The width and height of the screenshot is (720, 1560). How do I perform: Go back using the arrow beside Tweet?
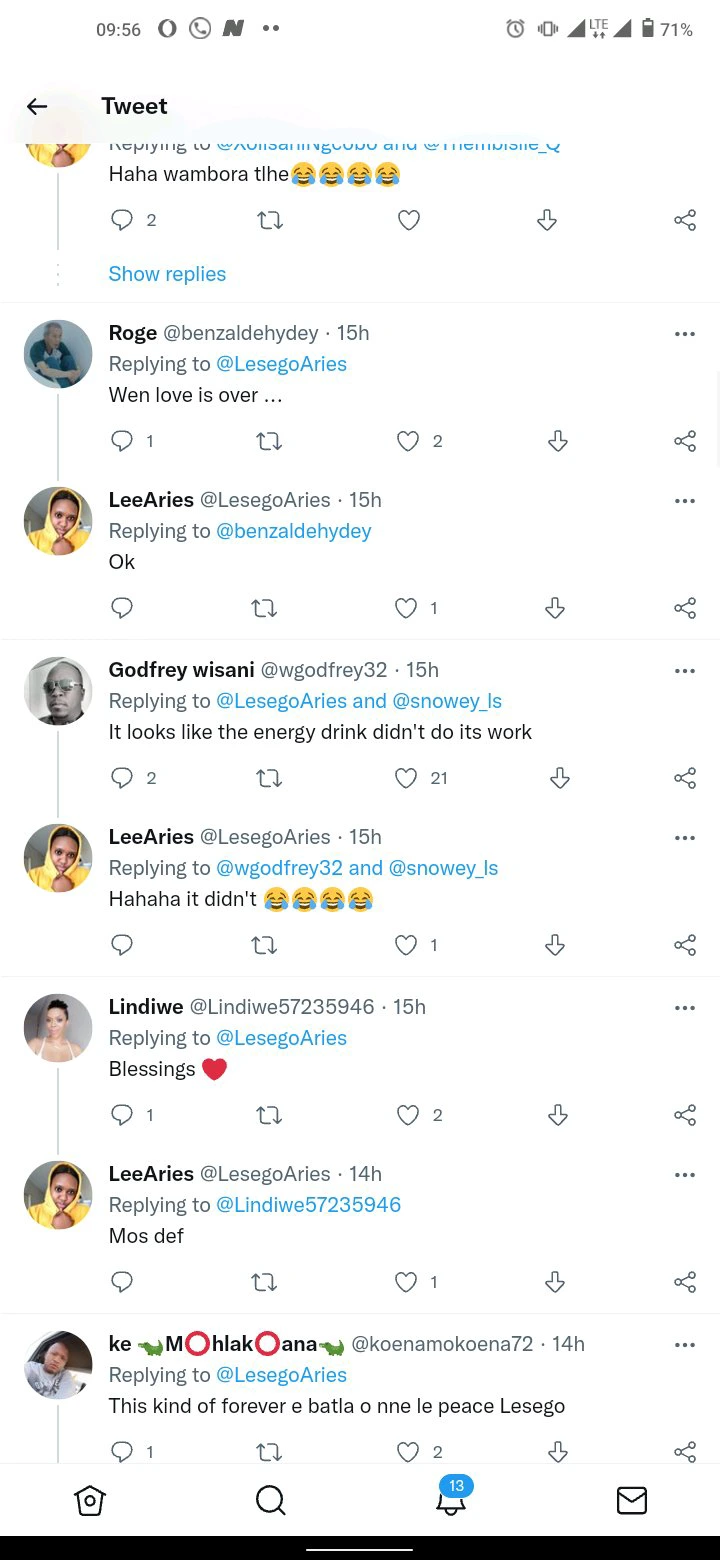click(x=37, y=106)
